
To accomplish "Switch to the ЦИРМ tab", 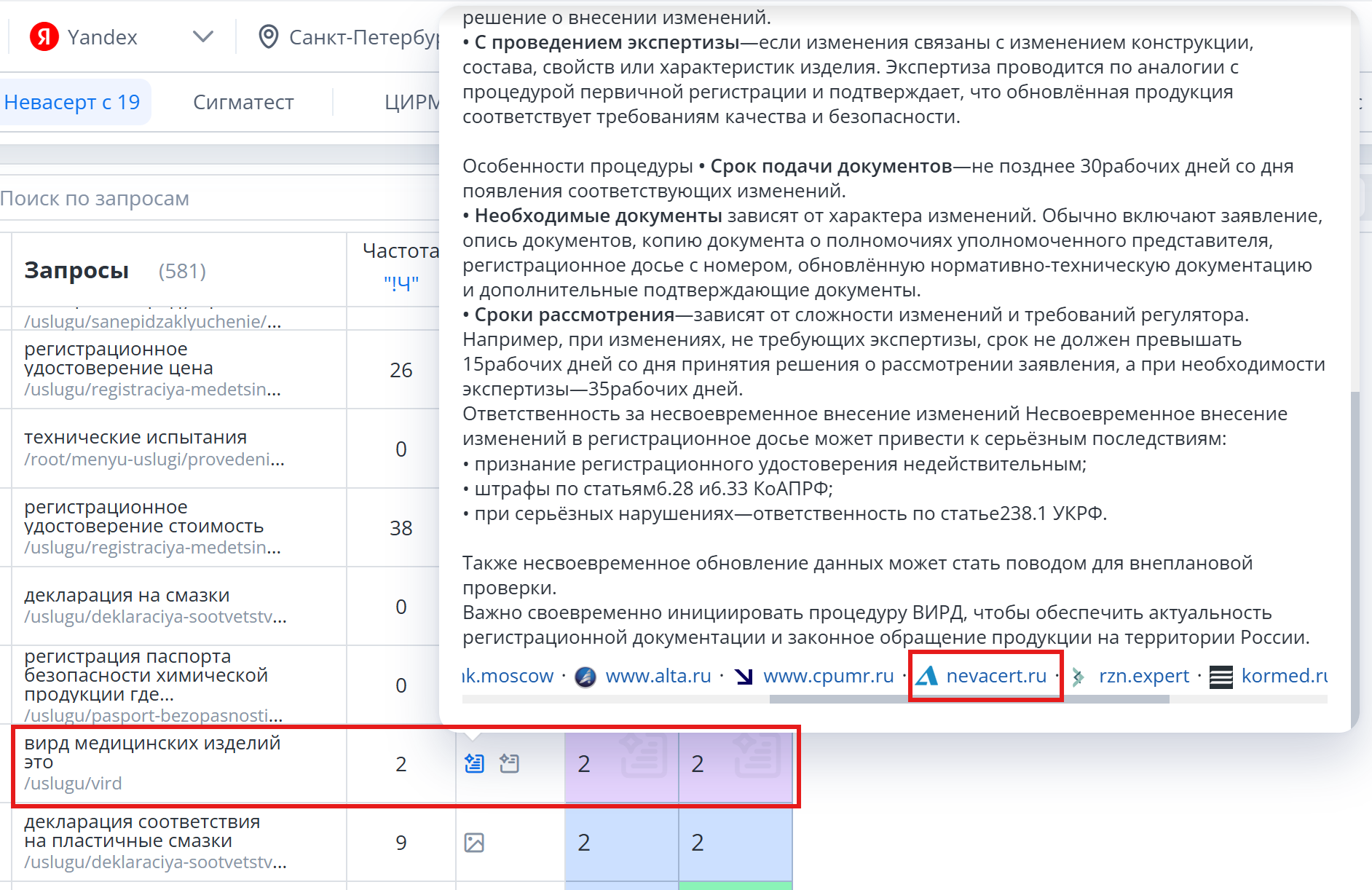I will pos(412,102).
